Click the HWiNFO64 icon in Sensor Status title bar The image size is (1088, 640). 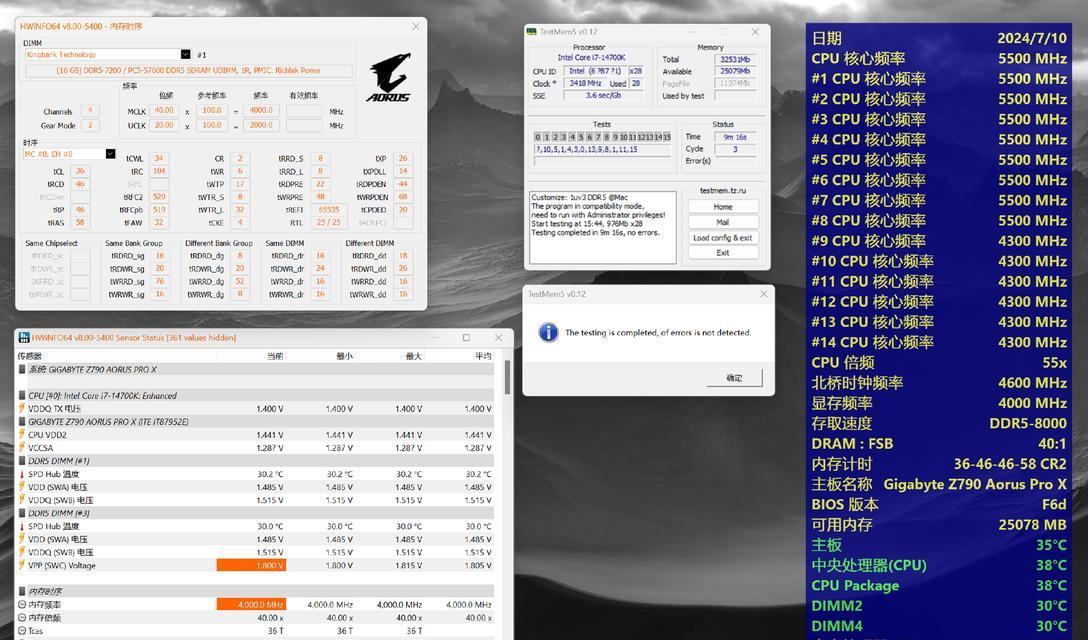click(24, 337)
